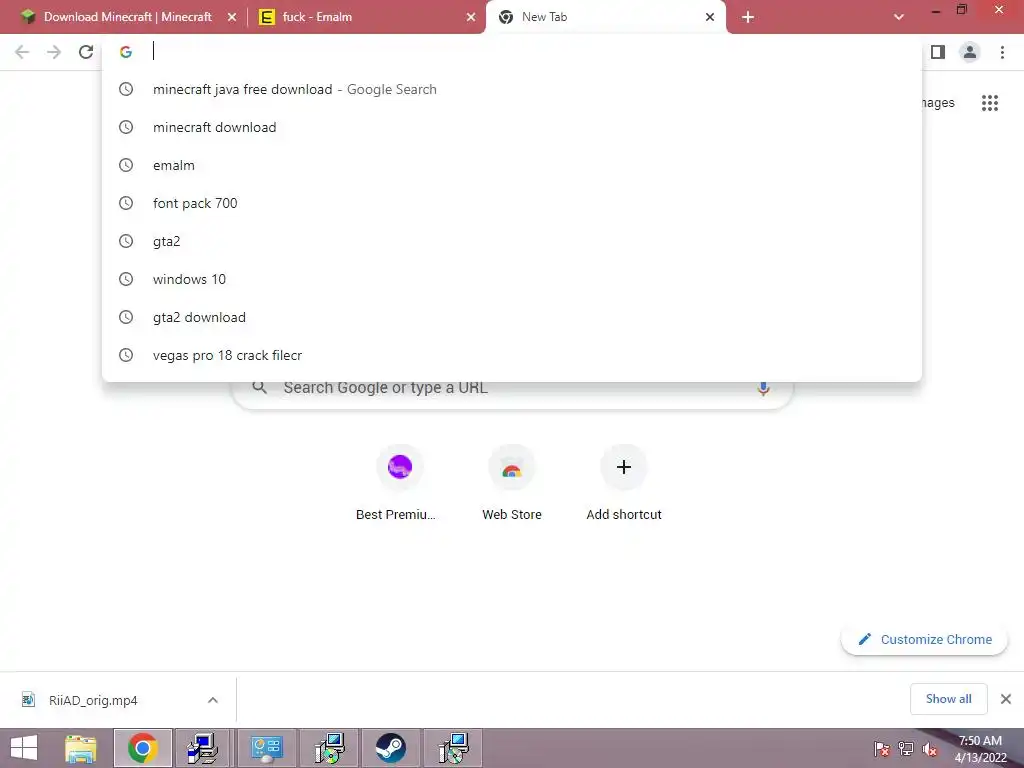The height and width of the screenshot is (768, 1024).
Task: Open the Chrome side panel icon
Action: [938, 52]
